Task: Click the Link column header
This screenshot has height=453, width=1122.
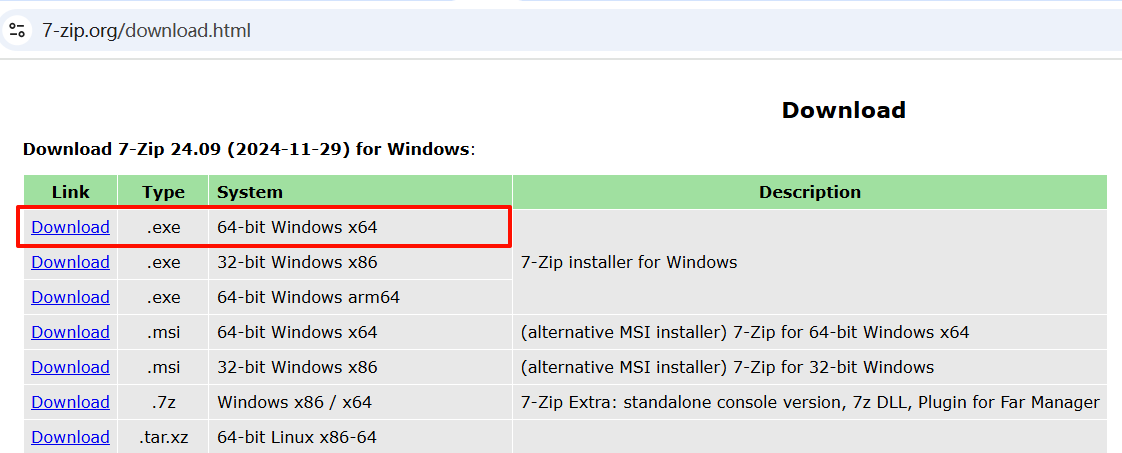Action: coord(70,192)
